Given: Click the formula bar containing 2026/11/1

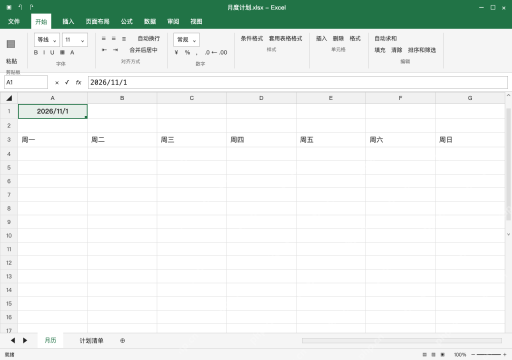Looking at the screenshot, I should point(298,82).
